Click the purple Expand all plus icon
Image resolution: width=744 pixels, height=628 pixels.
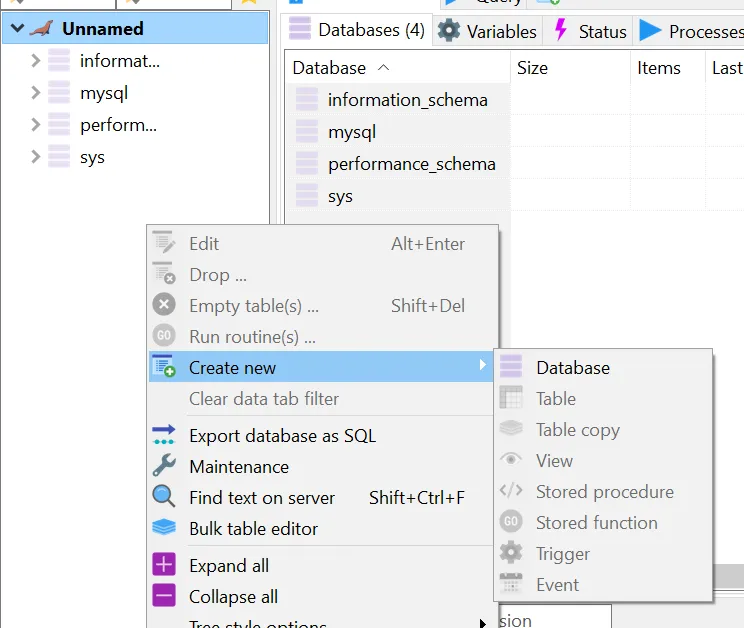tap(164, 565)
